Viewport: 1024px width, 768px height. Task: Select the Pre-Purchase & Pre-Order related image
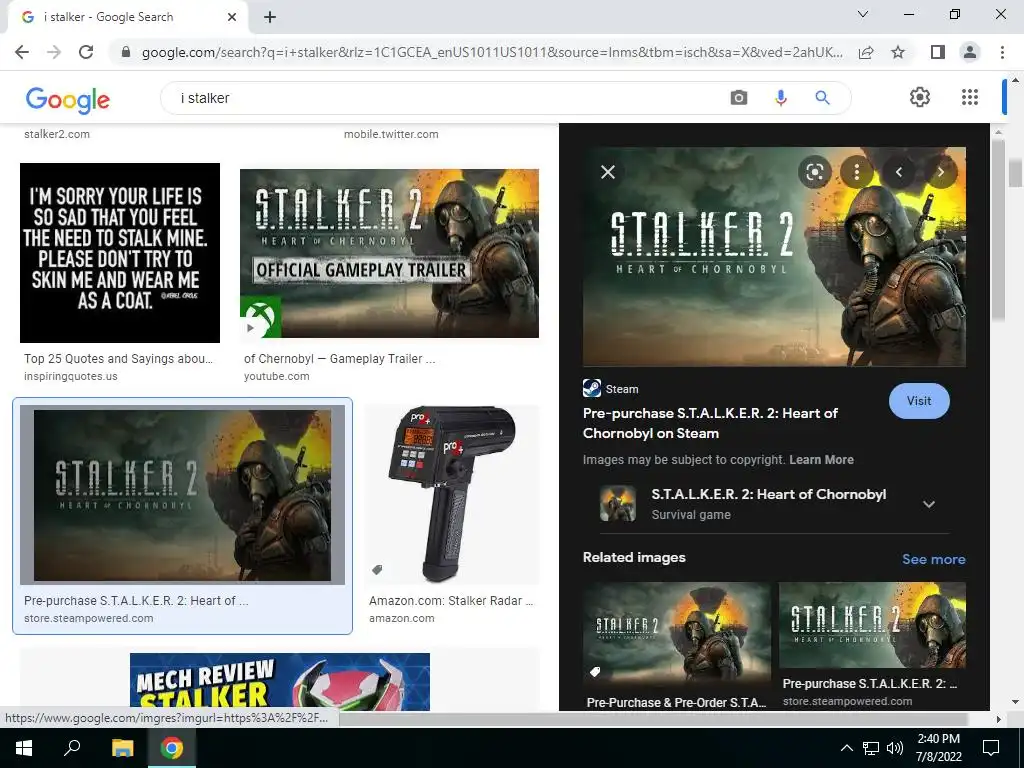pyautogui.click(x=677, y=634)
